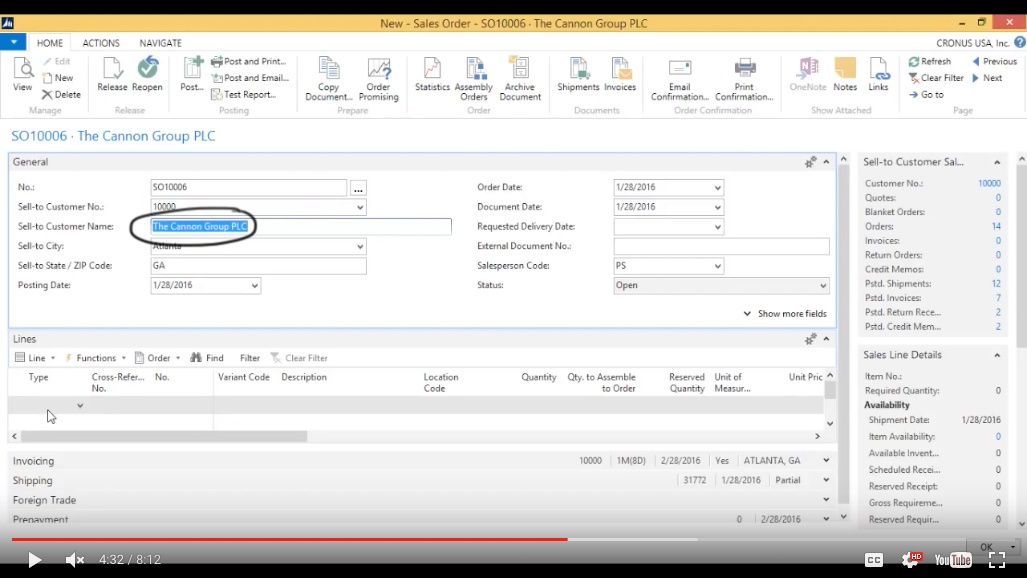Open the Help icon

tap(1020, 43)
